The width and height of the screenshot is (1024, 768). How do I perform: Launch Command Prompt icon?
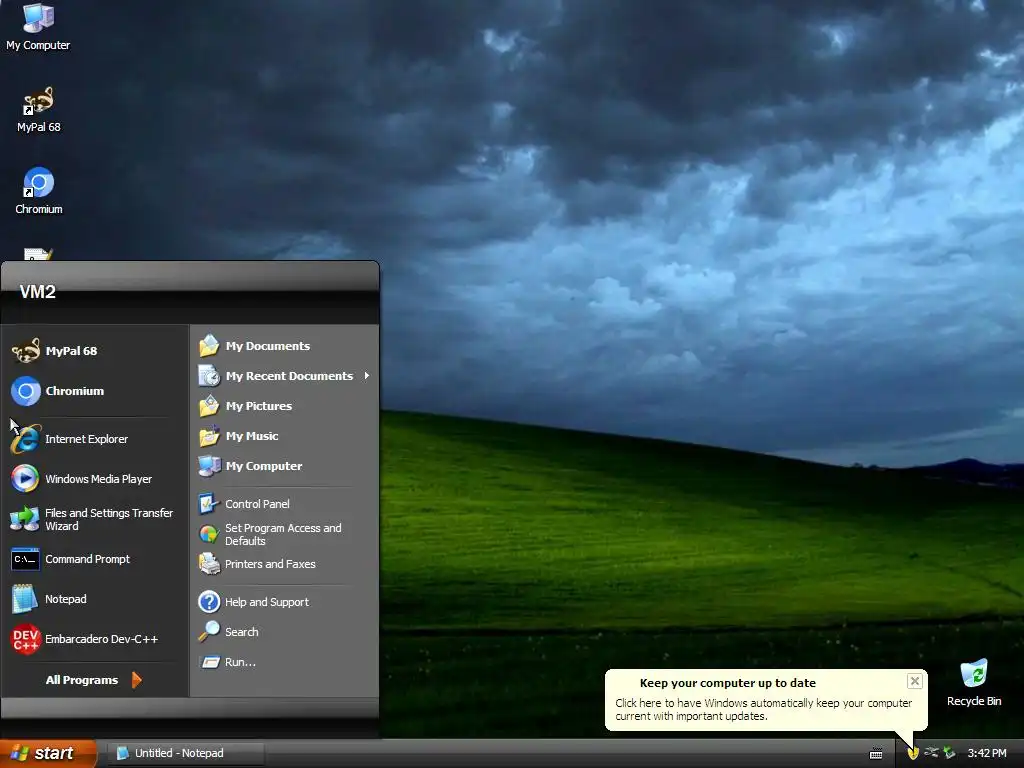click(x=25, y=559)
